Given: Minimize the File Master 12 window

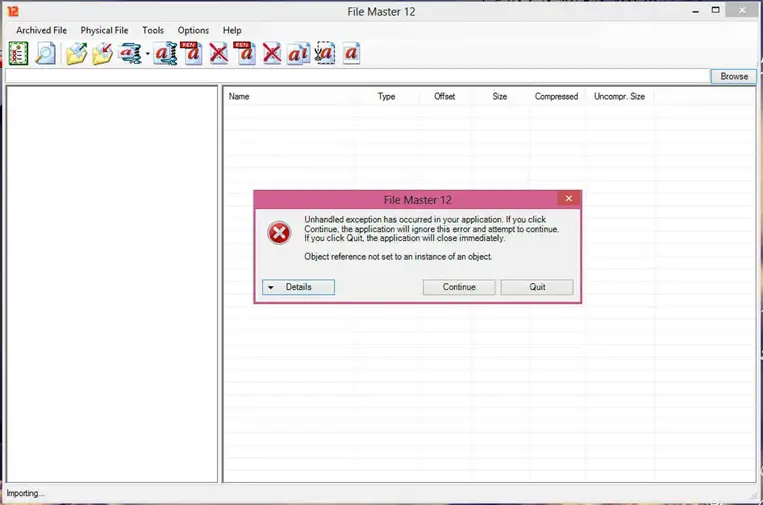Looking at the screenshot, I should click(696, 10).
